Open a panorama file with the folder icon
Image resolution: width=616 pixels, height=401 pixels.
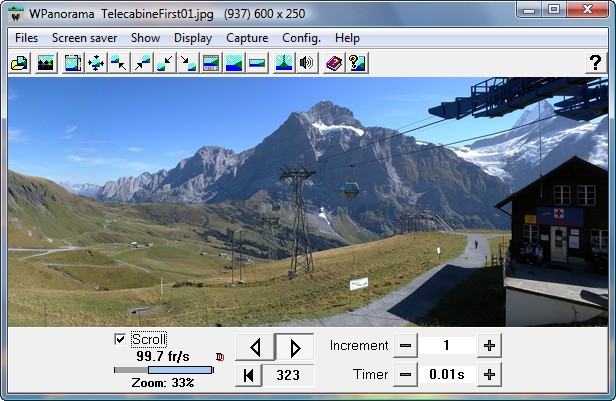pyautogui.click(x=19, y=63)
